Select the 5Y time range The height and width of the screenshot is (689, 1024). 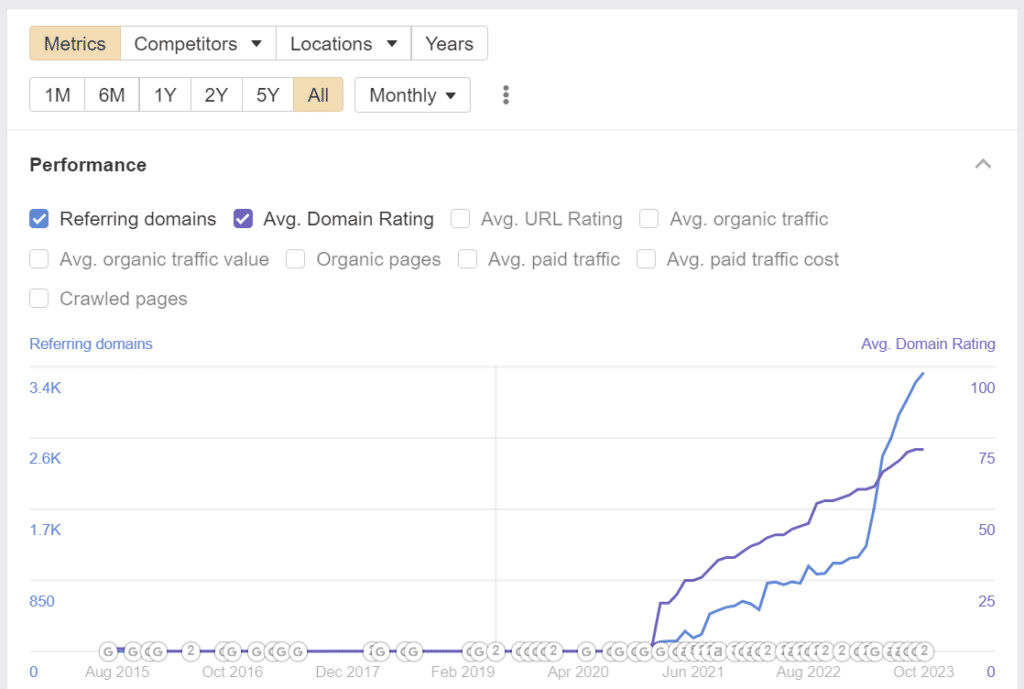[x=268, y=95]
